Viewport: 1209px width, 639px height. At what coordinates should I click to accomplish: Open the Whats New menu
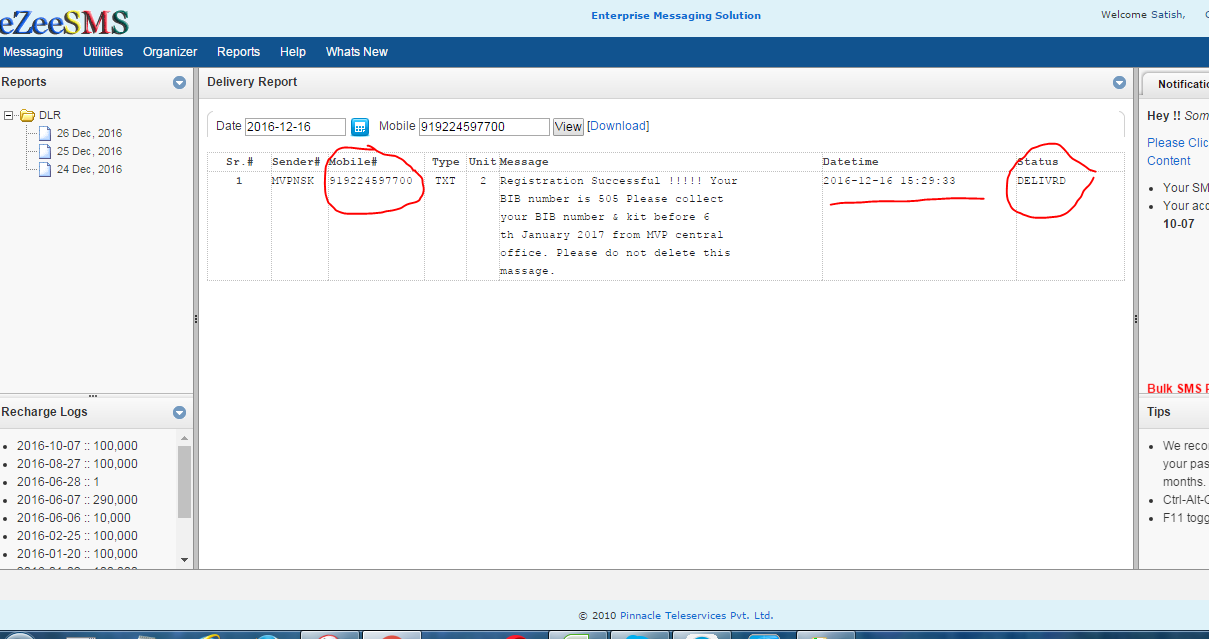357,52
